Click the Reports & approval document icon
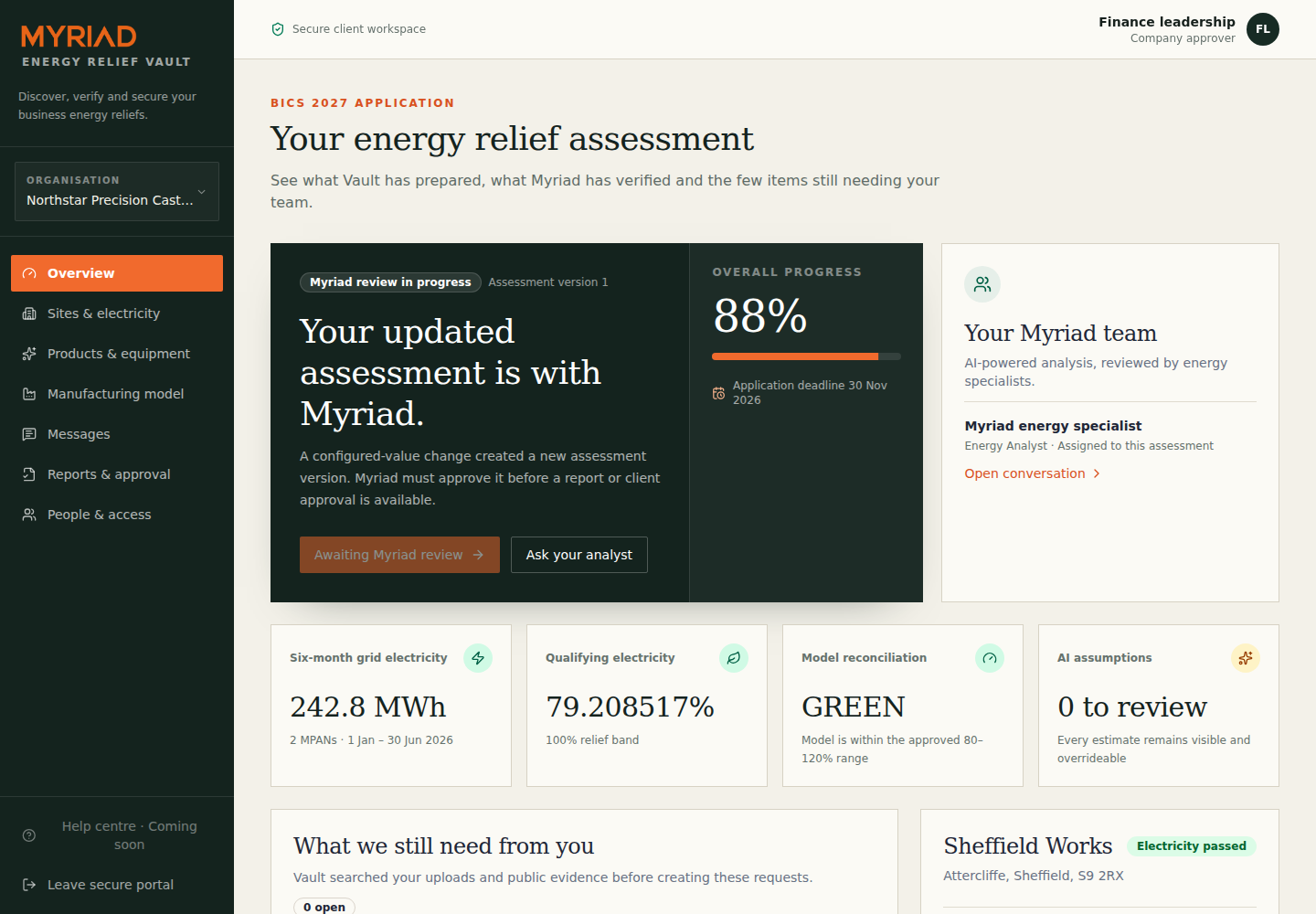Viewport: 1316px width, 914px height. point(29,474)
